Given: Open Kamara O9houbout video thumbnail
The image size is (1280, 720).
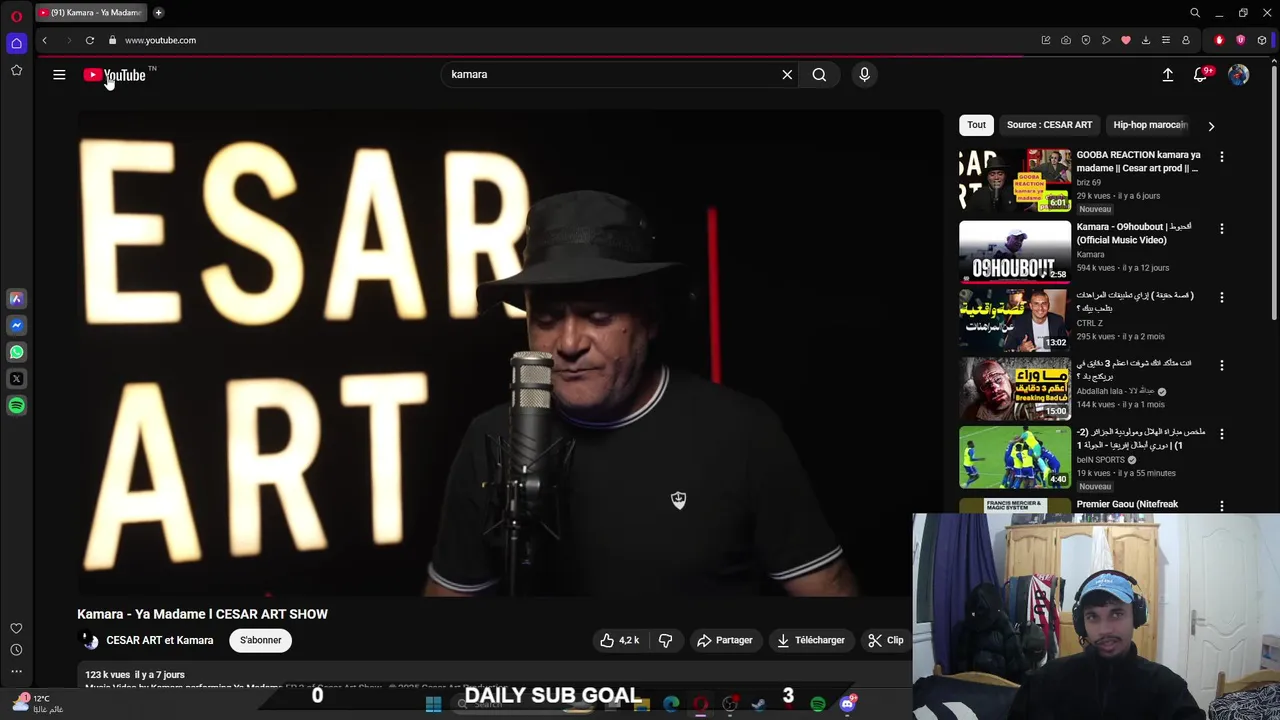Looking at the screenshot, I should [1015, 252].
